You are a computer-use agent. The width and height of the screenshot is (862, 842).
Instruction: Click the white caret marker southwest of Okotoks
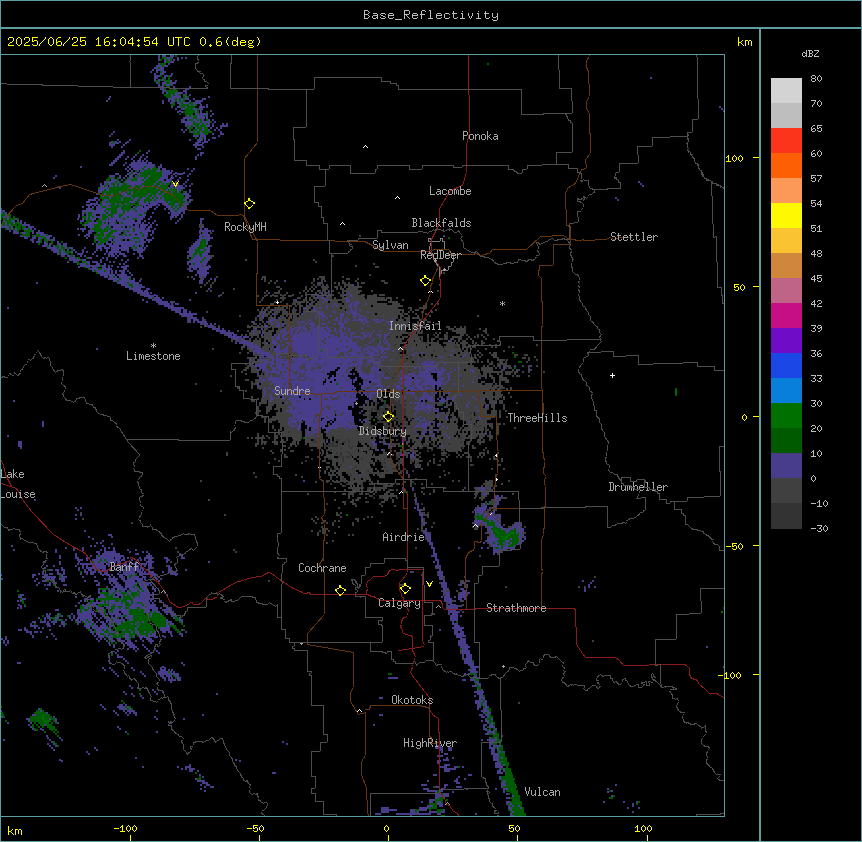pyautogui.click(x=360, y=711)
